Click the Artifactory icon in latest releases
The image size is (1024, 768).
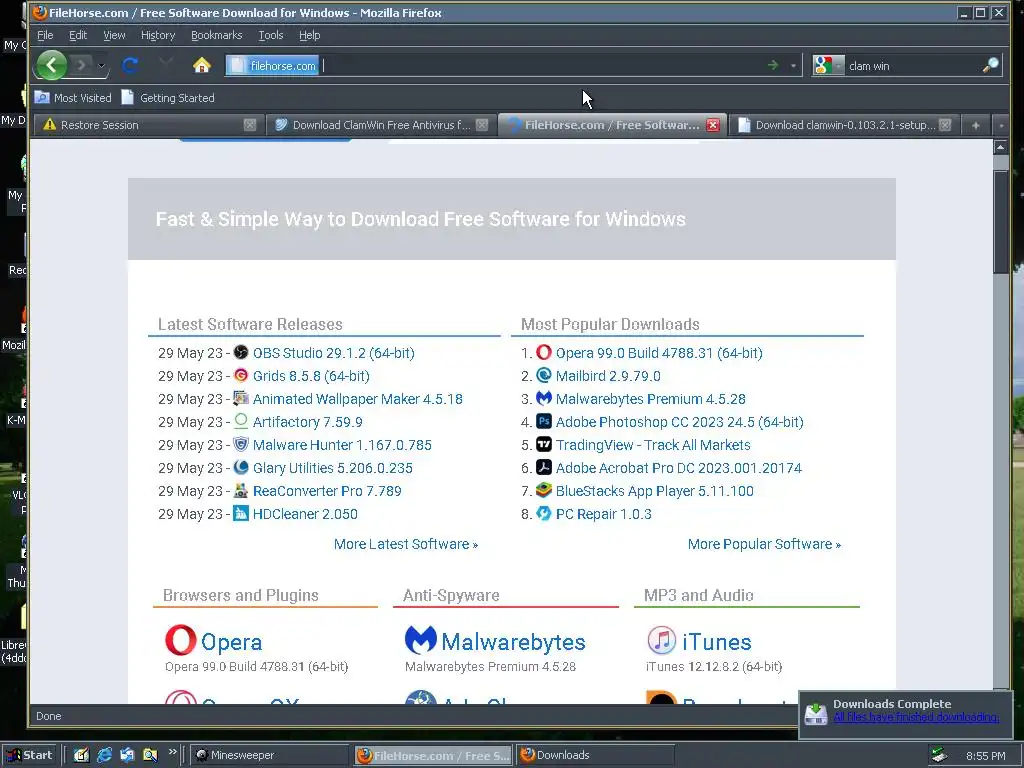pos(241,421)
